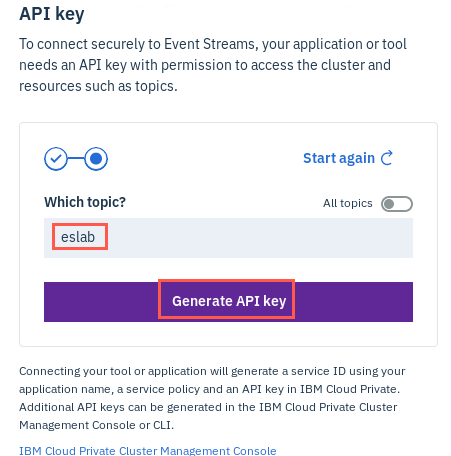Viewport: 451px width, 456px height.
Task: Click the completed step checkmark icon
Action: [56, 159]
